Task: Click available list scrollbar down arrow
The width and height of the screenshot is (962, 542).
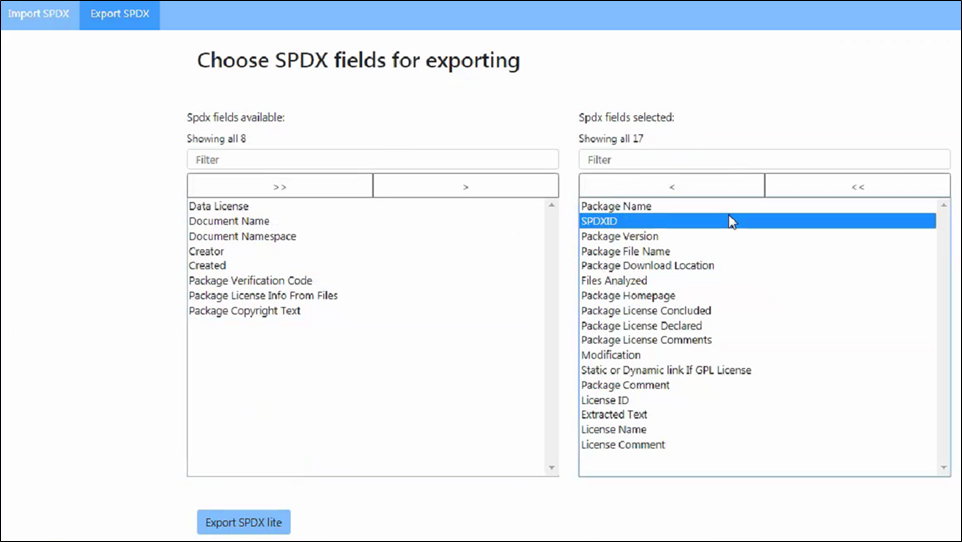Action: coord(552,468)
